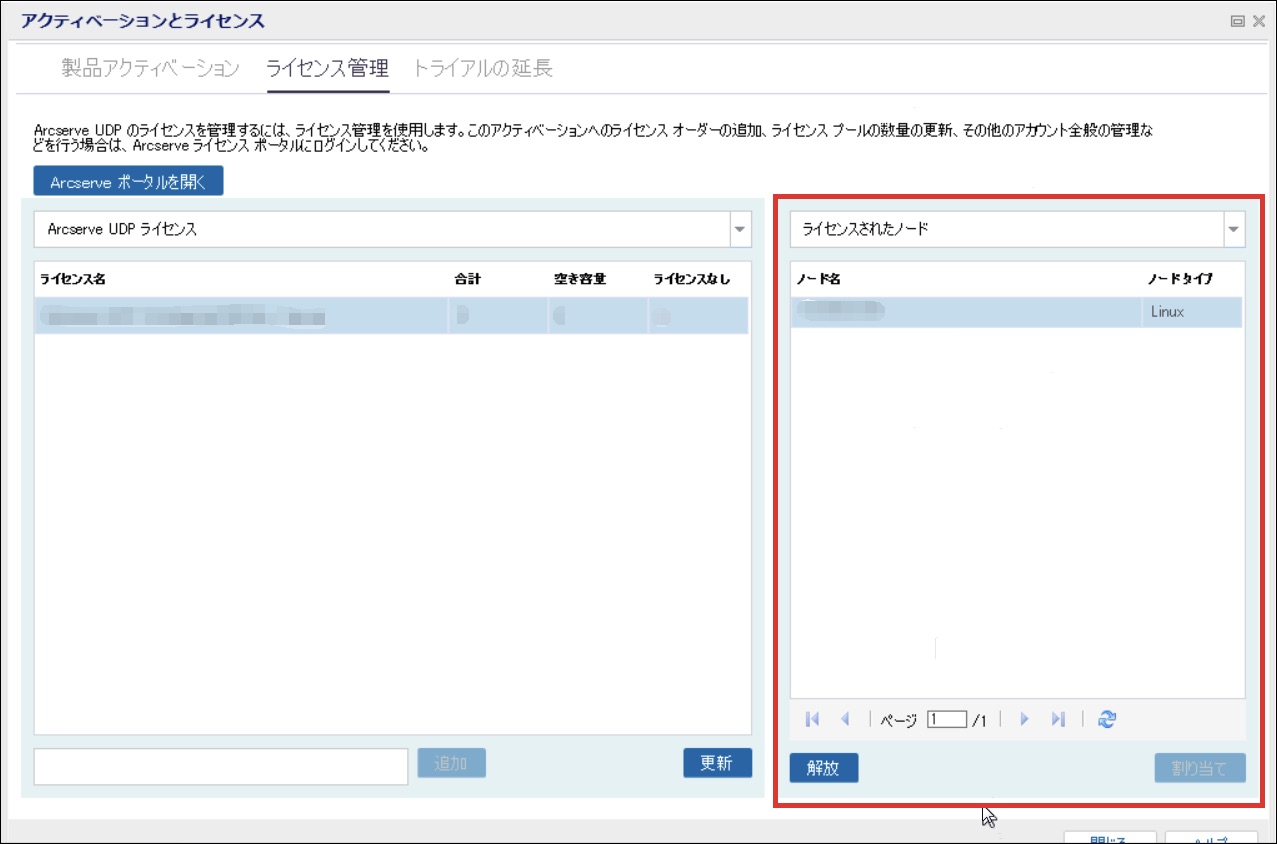
Task: Switch to the 製品アクティベーション tab
Action: click(x=150, y=69)
